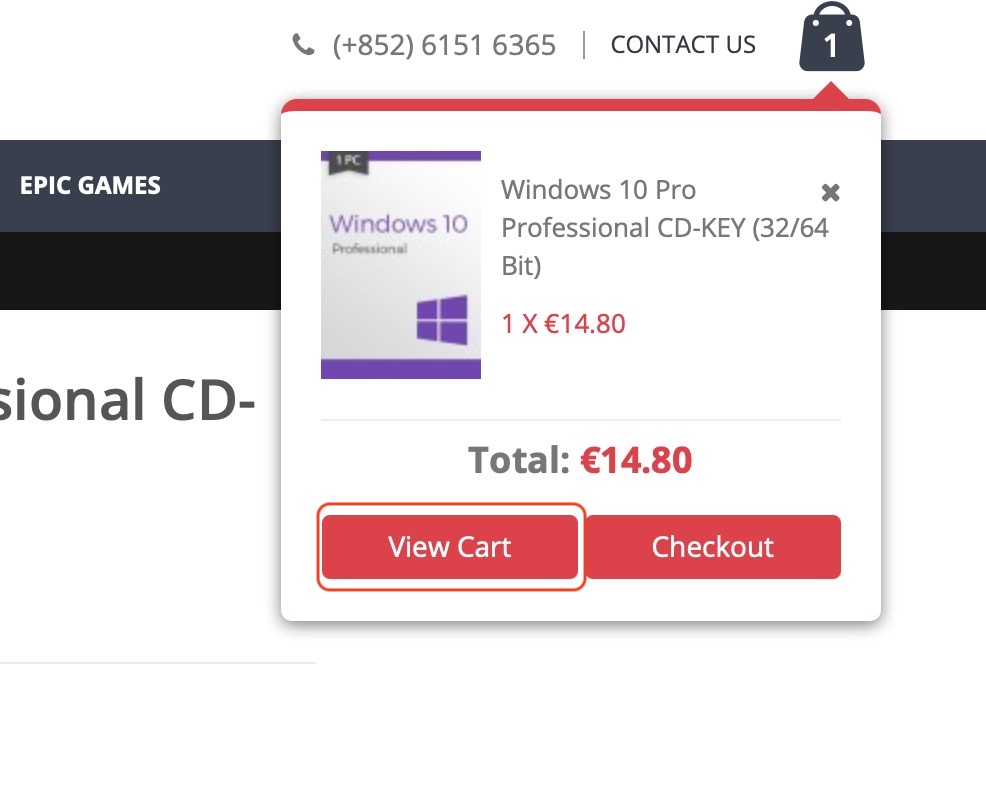
Task: Proceed with the Checkout button
Action: [x=713, y=547]
